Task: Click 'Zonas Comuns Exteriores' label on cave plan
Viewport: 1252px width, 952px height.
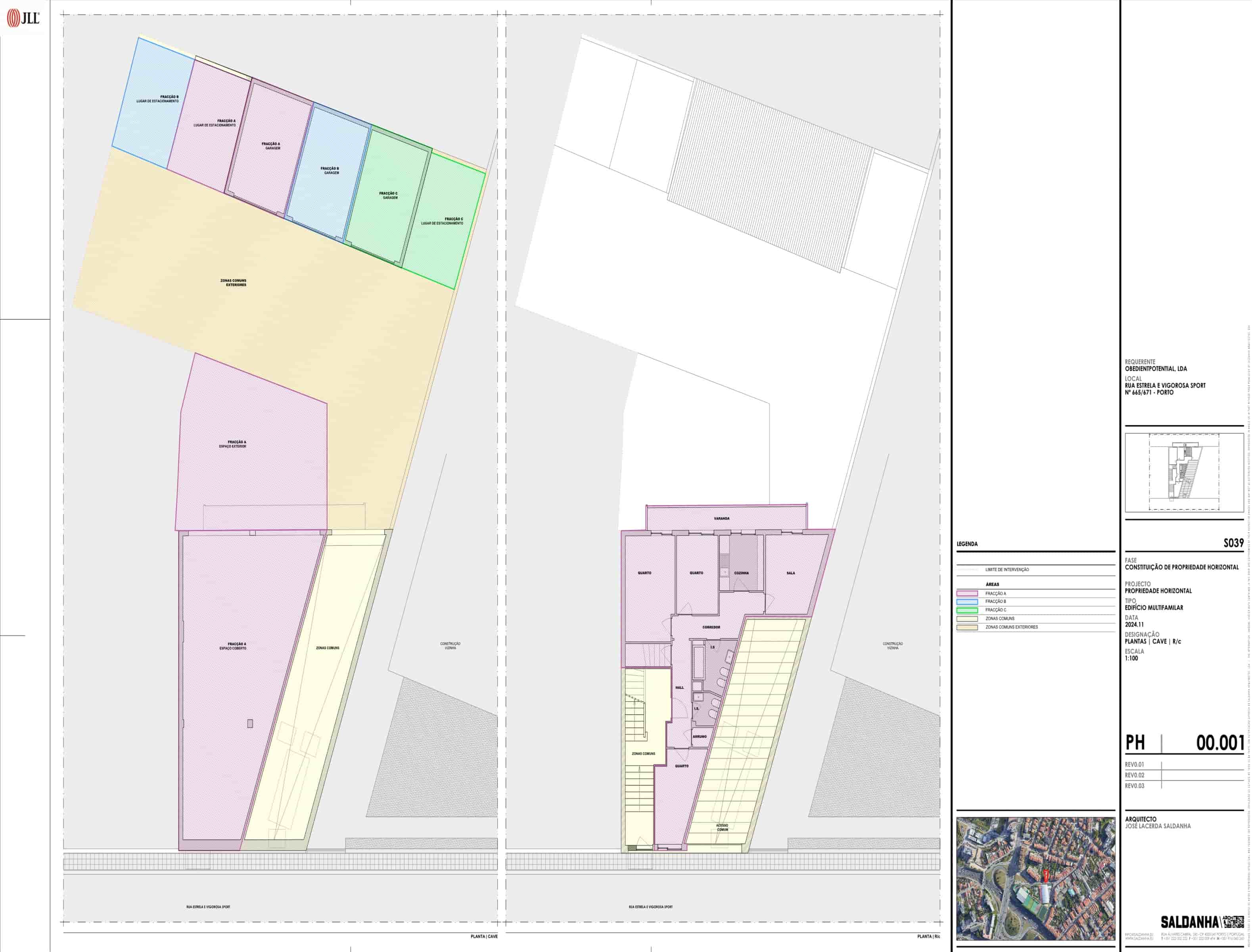Action: click(234, 283)
